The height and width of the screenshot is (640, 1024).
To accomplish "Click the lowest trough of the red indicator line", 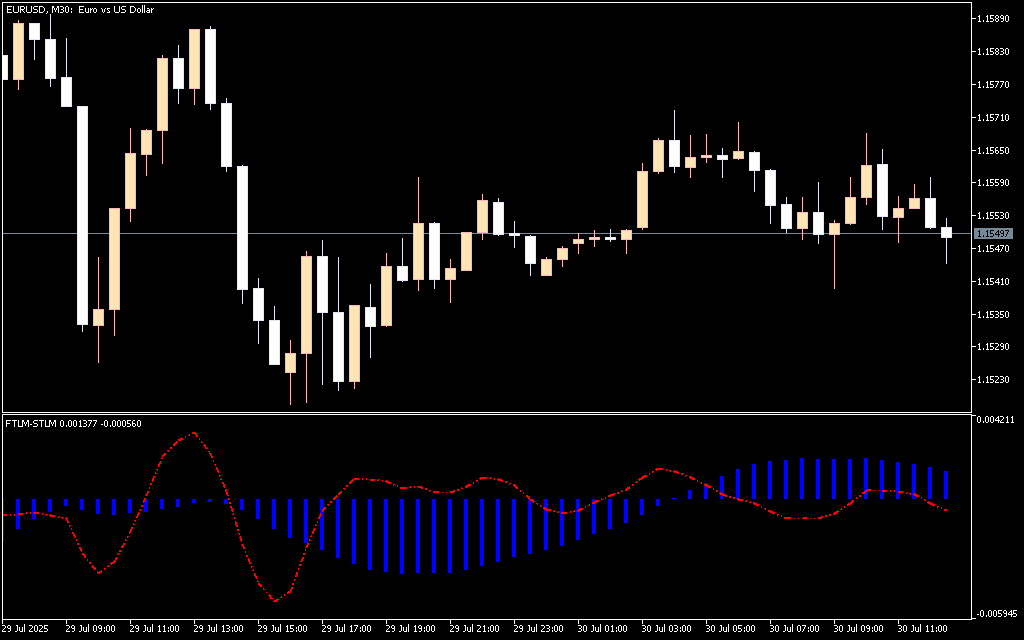I will [x=275, y=600].
